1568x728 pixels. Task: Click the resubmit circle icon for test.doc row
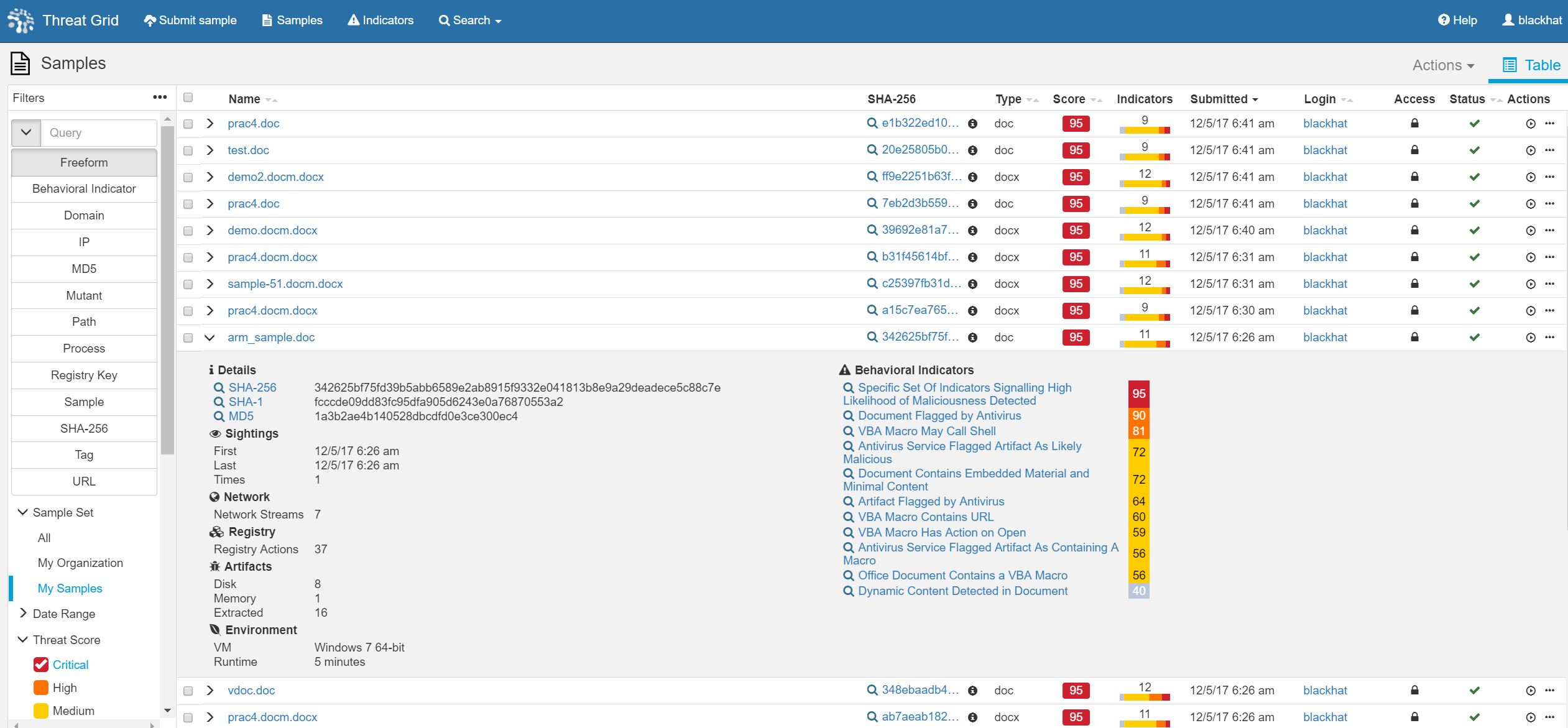tap(1531, 150)
